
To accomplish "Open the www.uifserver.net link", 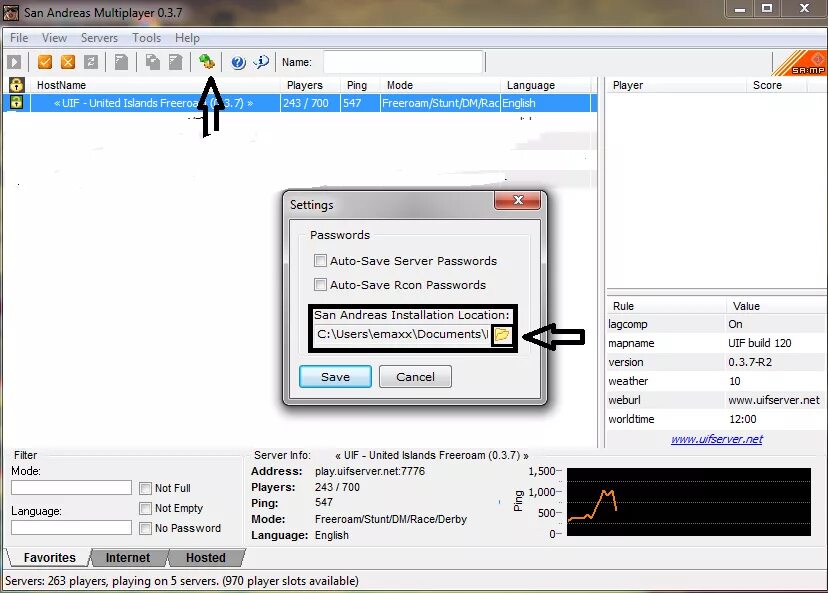I will [x=717, y=439].
